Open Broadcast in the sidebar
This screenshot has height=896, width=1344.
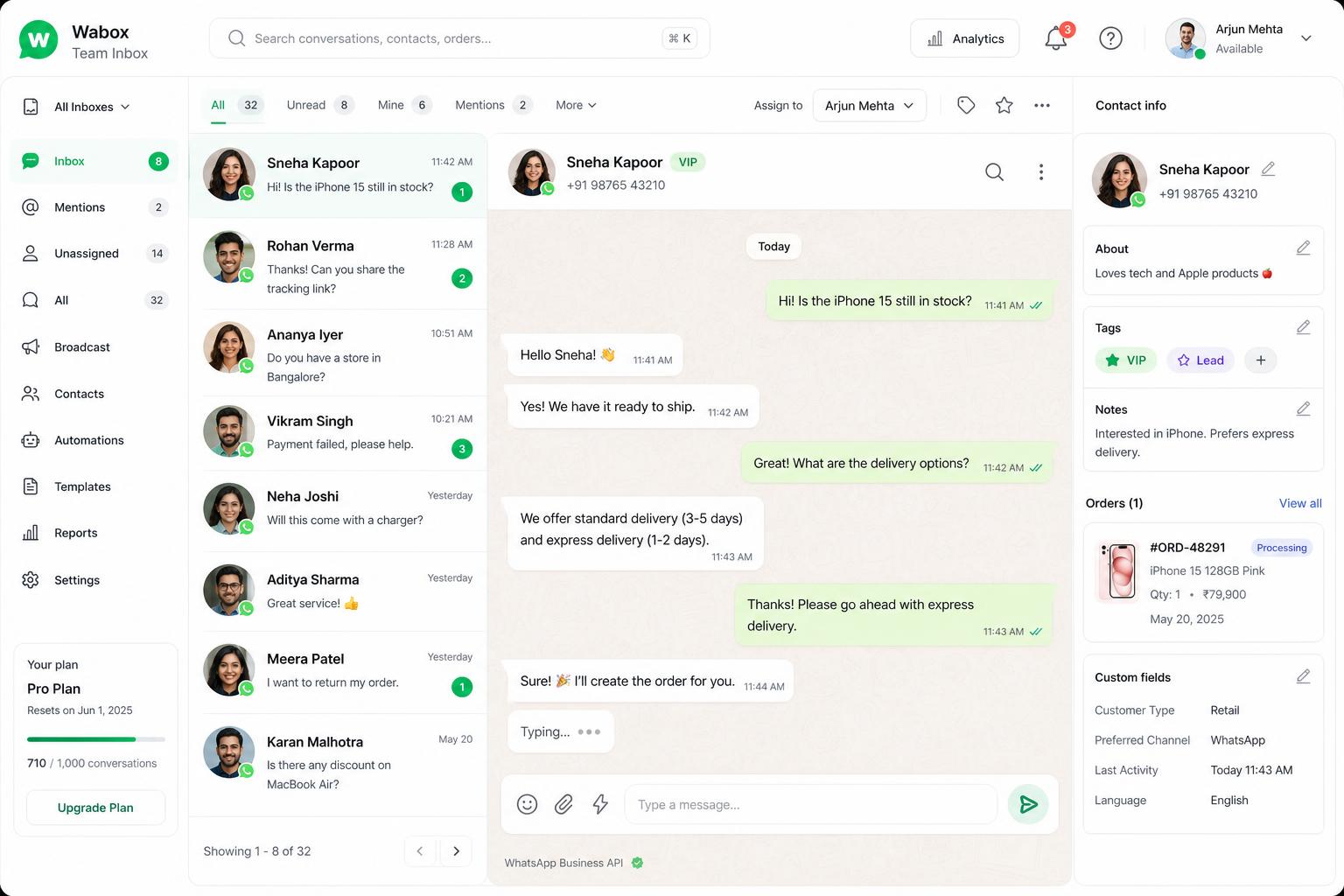(x=94, y=347)
